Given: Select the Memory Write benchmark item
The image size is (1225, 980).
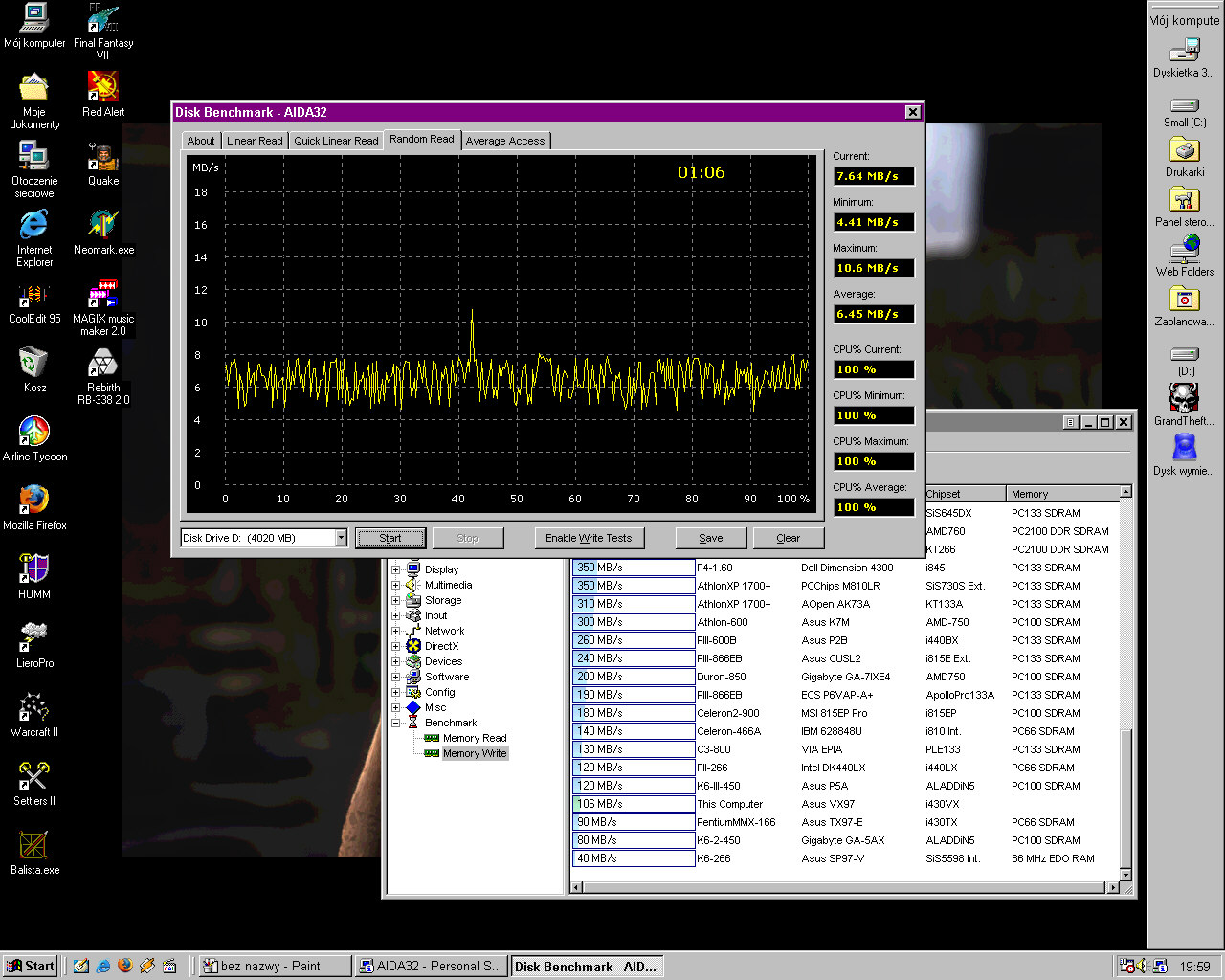Looking at the screenshot, I should click(x=475, y=753).
